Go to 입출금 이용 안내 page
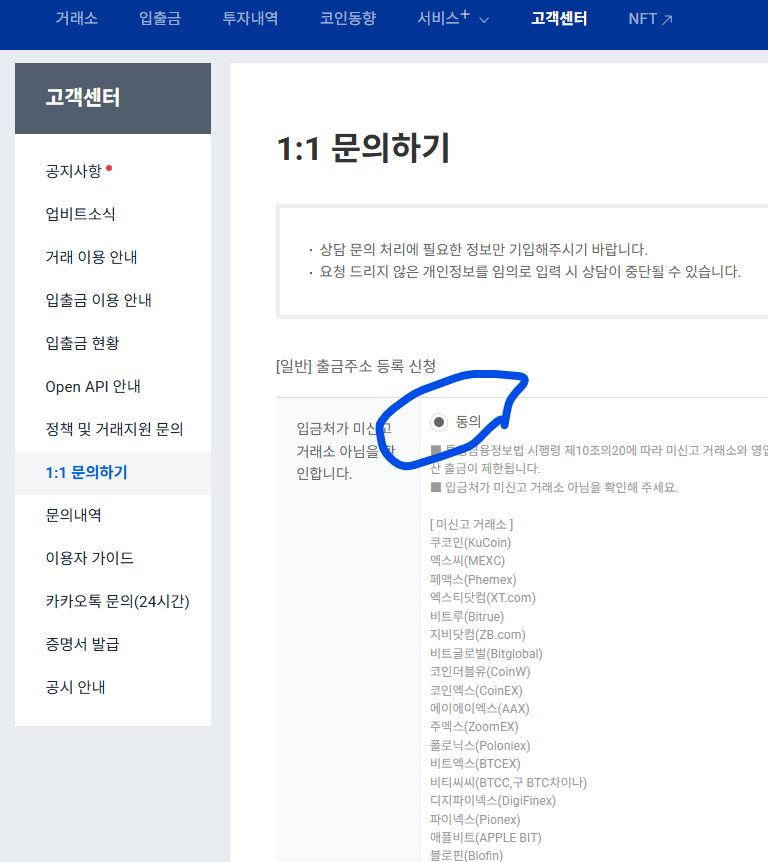Viewport: 768px width, 862px height. [x=98, y=300]
